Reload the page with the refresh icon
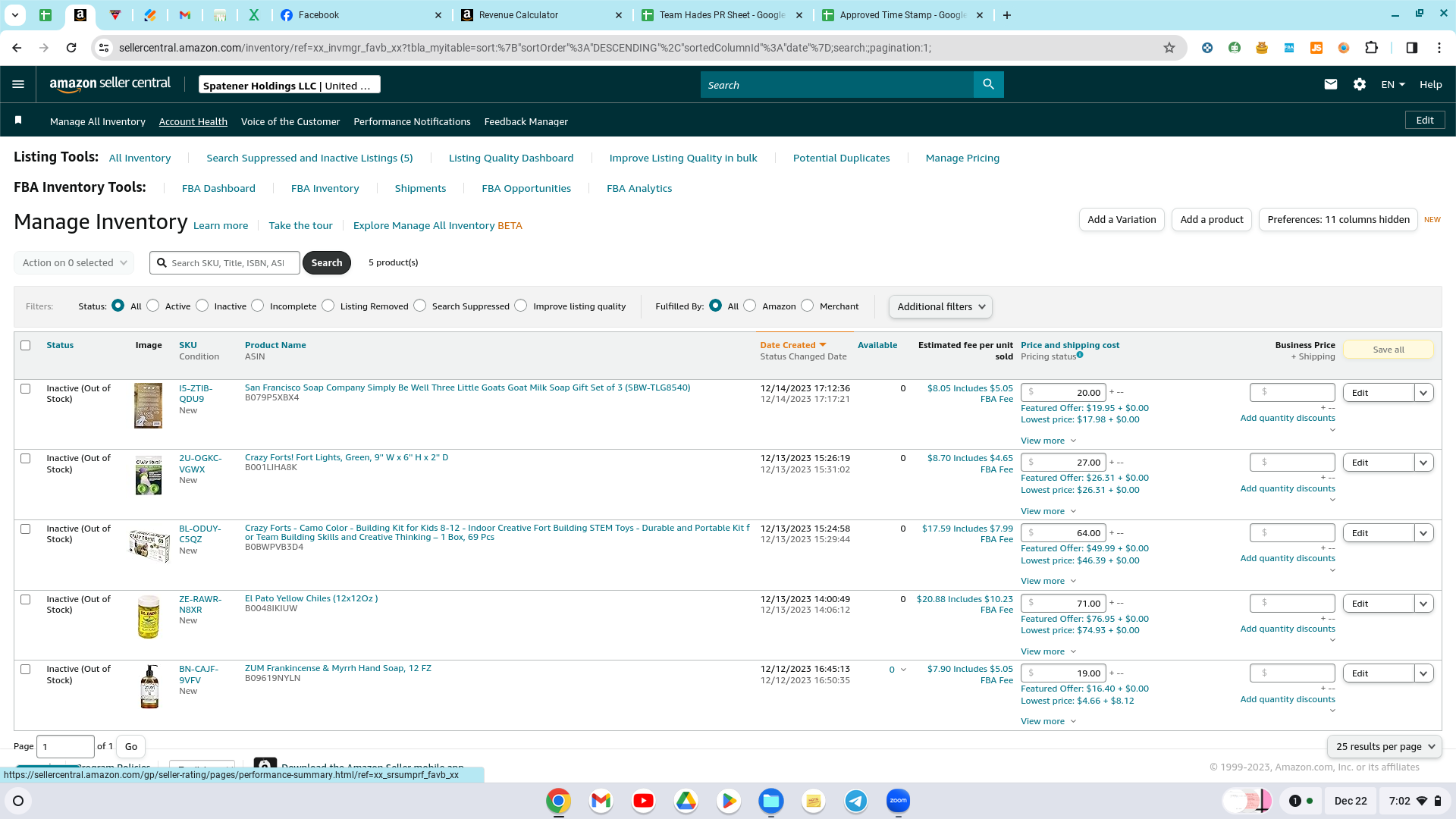Viewport: 1456px width, 819px height. point(71,48)
